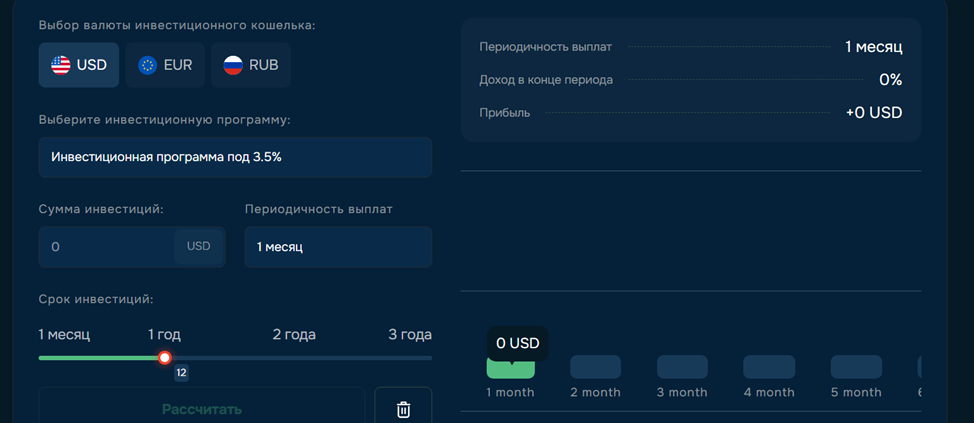Click the trash bin reset icon
Viewport: 974px width, 423px height.
coord(403,409)
